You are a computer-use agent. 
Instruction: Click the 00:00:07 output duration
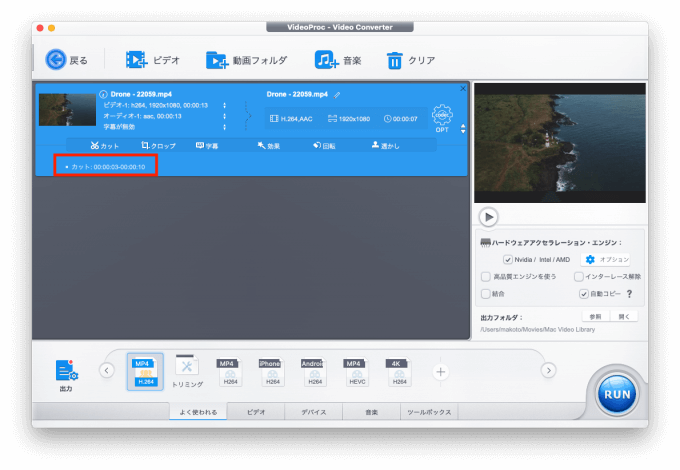coord(400,118)
